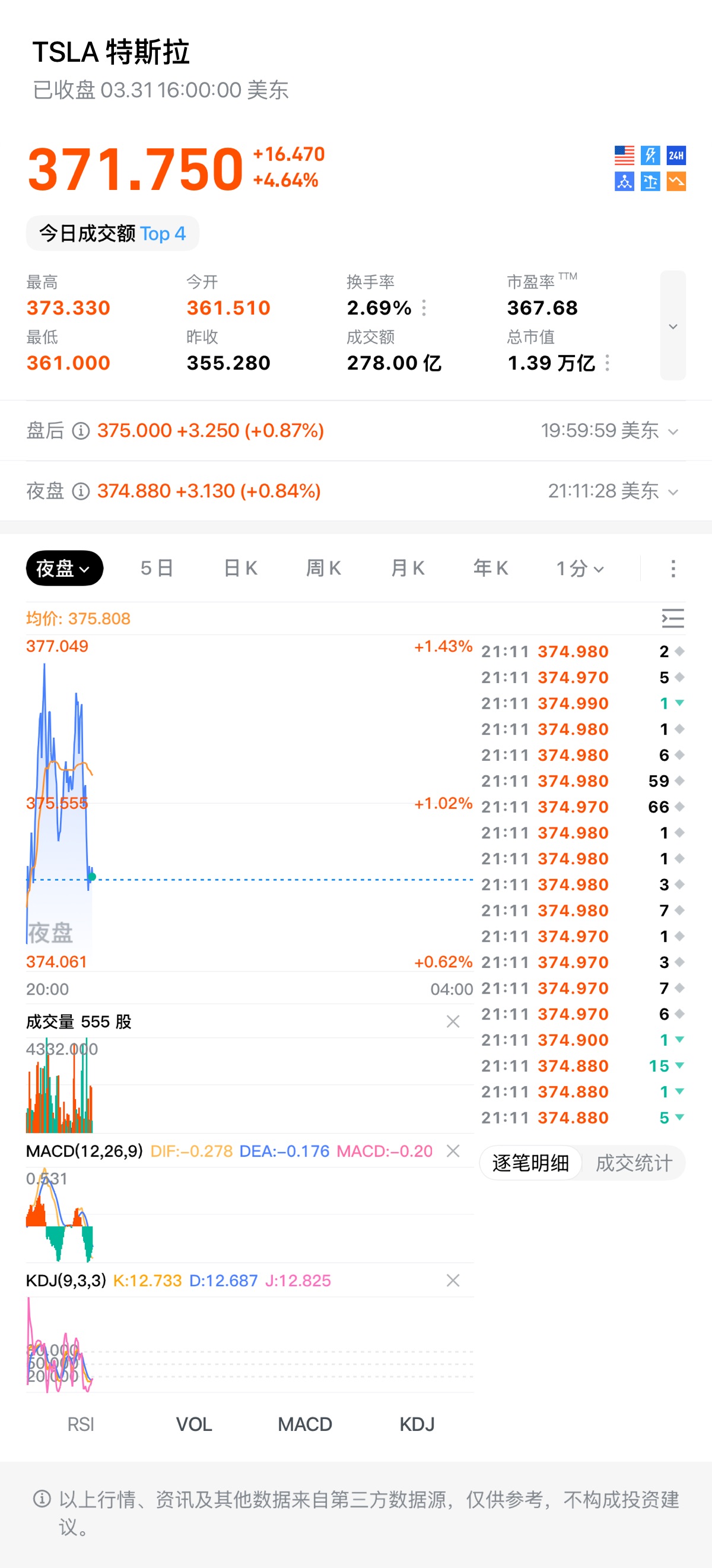Tap the balance scale icon
Viewport: 712px width, 1568px height.
650,182
